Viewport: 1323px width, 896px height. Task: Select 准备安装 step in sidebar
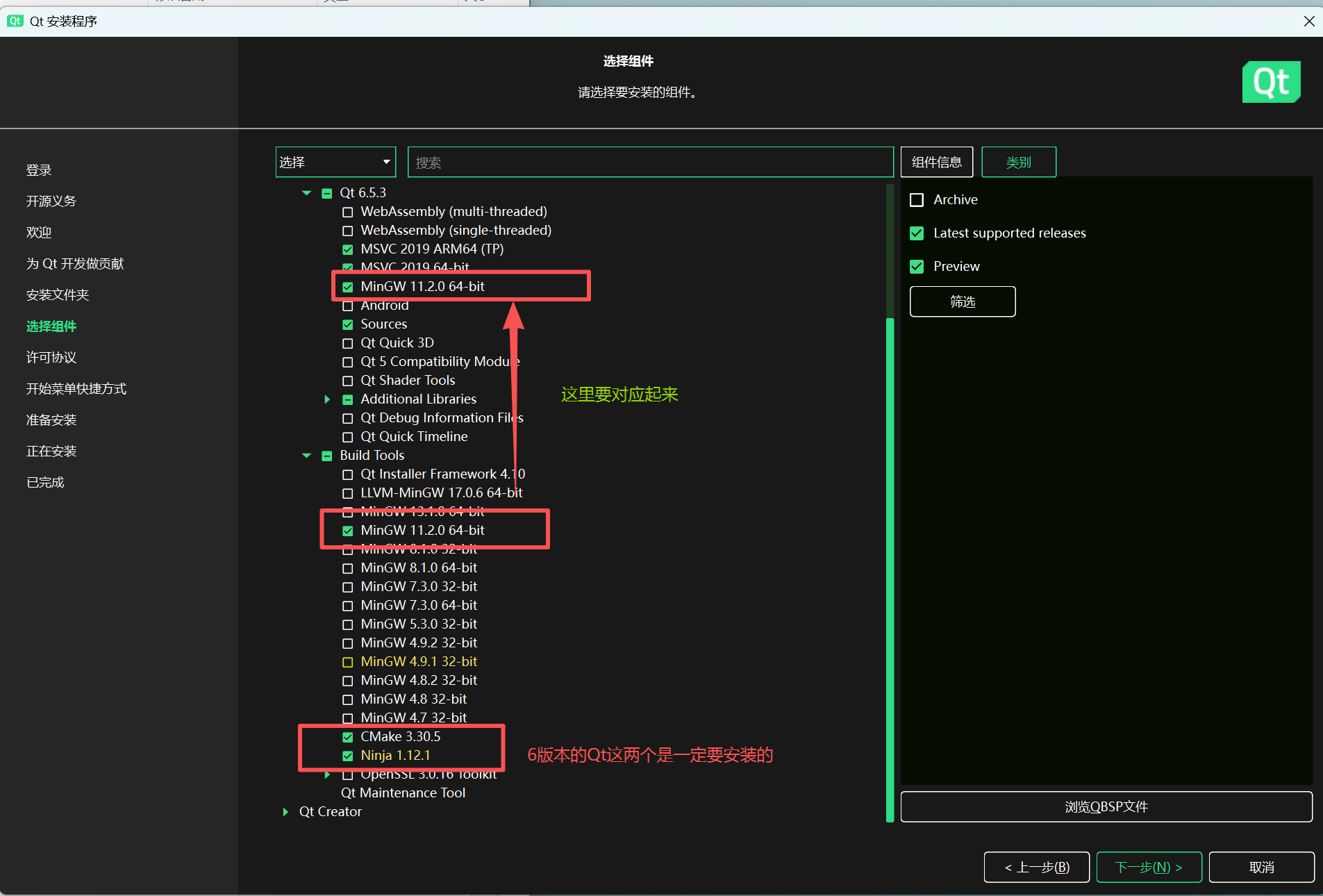[51, 420]
